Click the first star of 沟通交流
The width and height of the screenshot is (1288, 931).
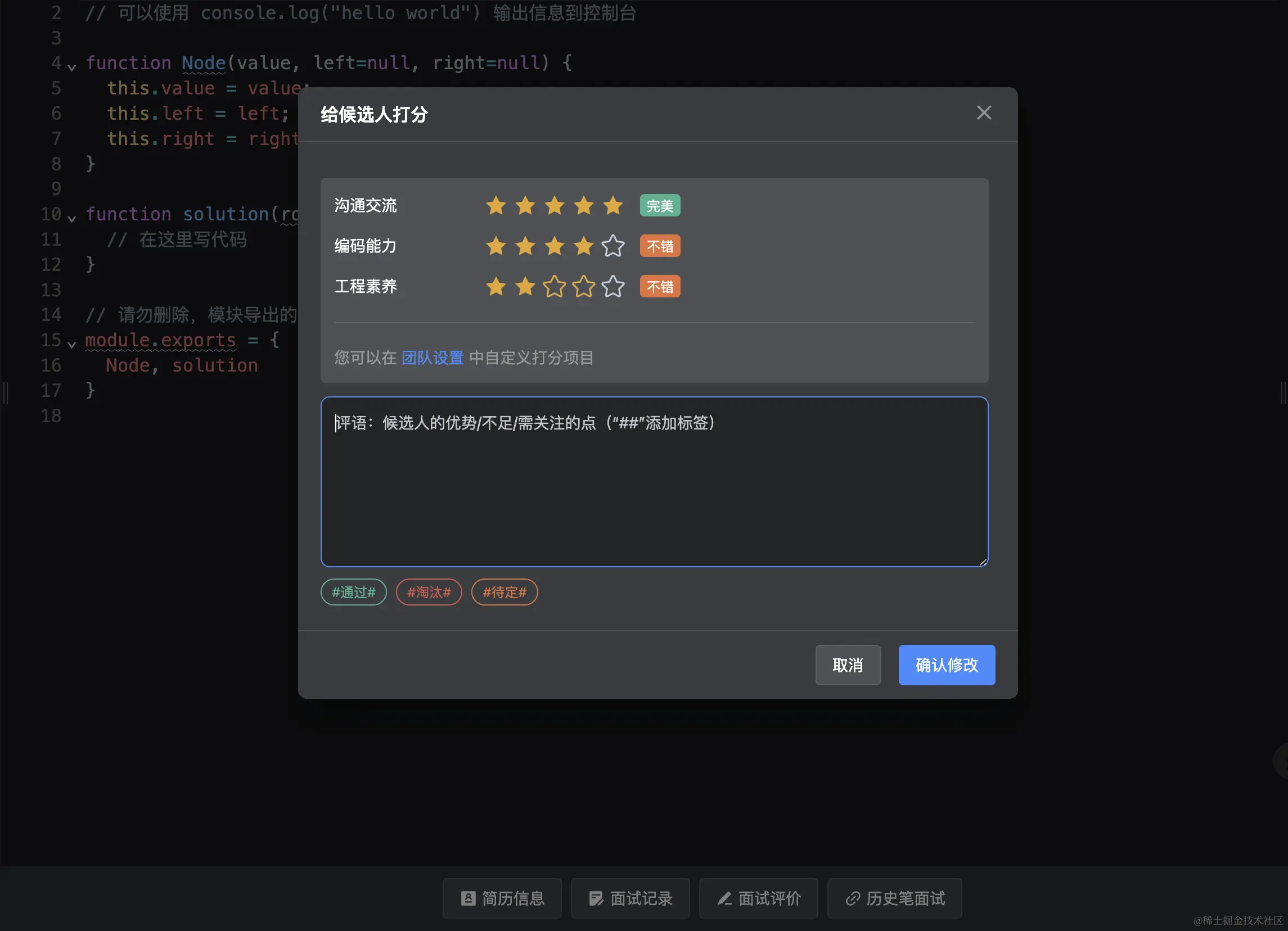point(496,206)
